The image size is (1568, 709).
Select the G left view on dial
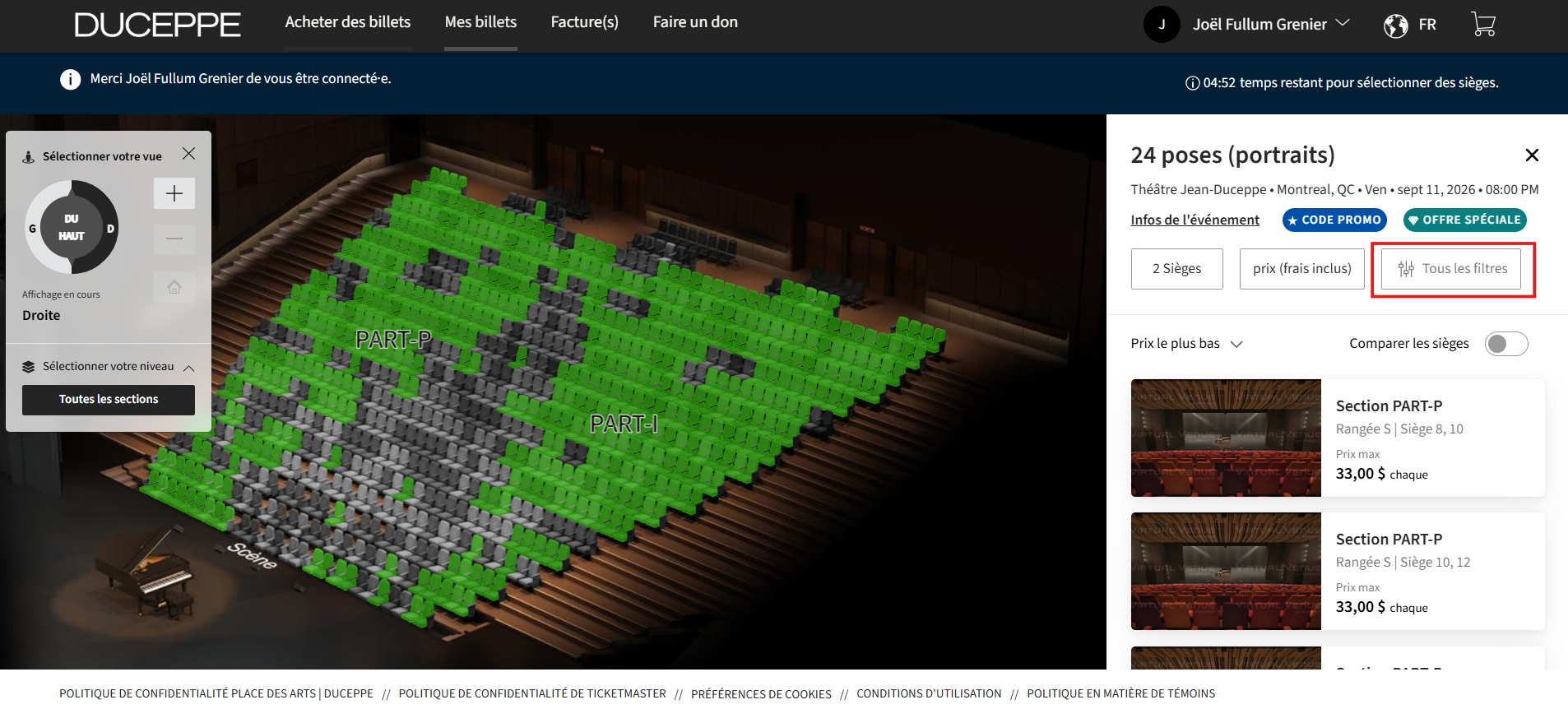click(x=33, y=229)
